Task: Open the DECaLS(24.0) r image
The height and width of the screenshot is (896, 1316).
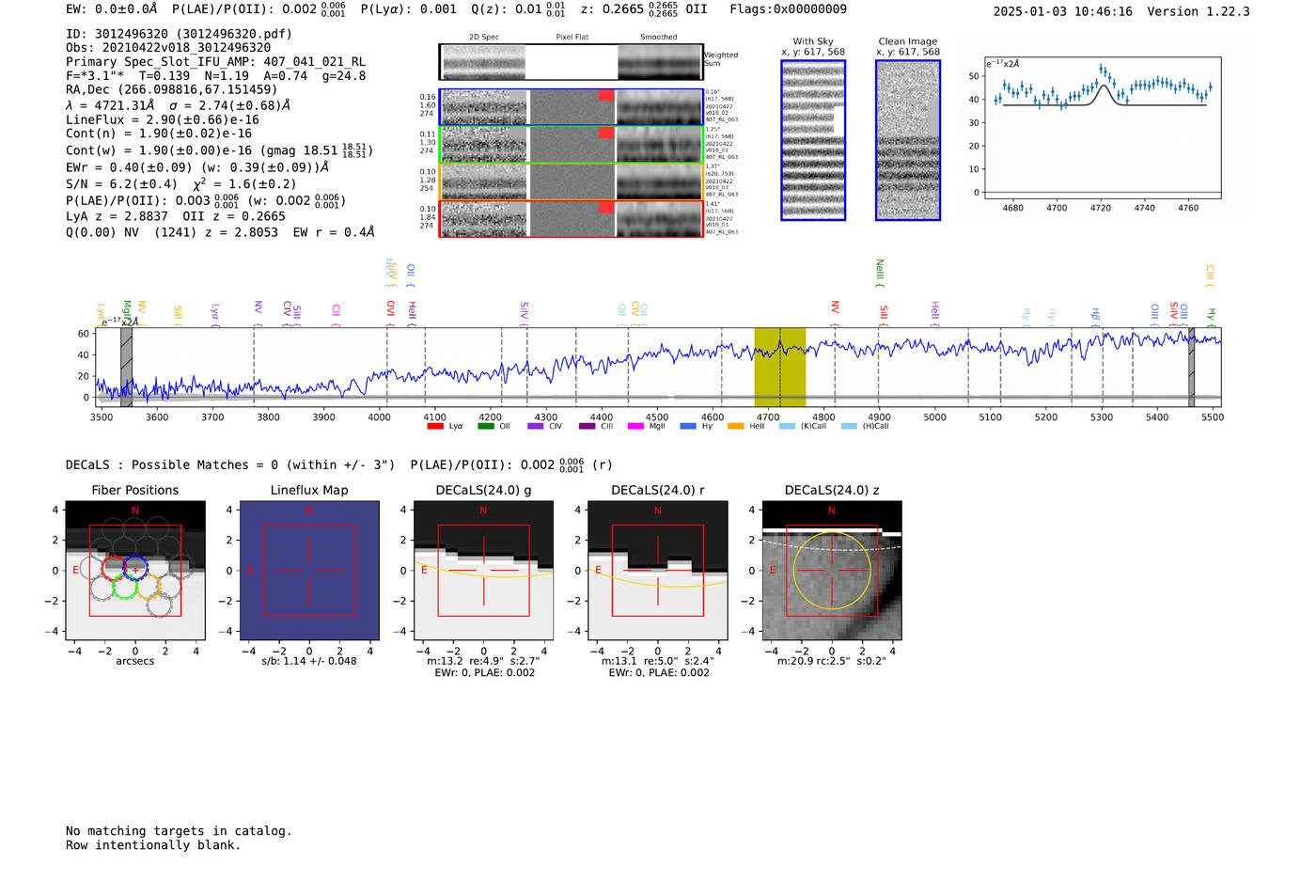Action: coord(657,571)
